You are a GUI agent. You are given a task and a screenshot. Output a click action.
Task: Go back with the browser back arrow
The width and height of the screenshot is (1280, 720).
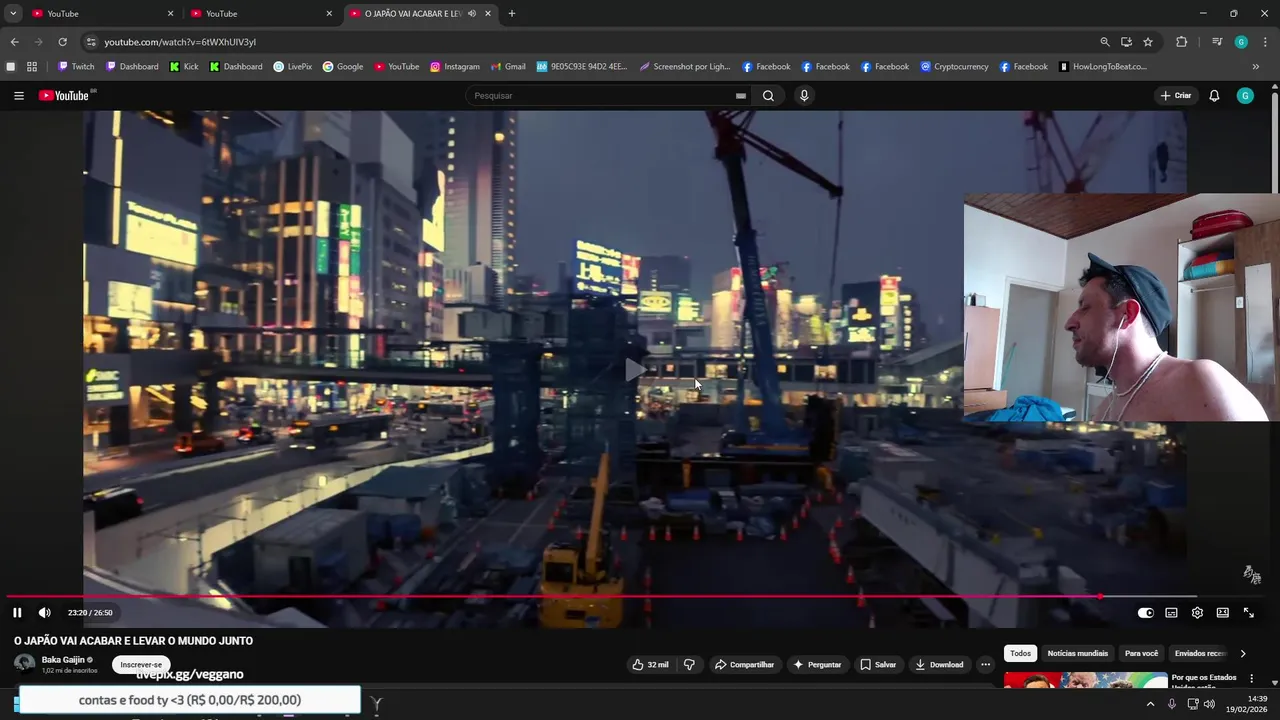pos(14,42)
